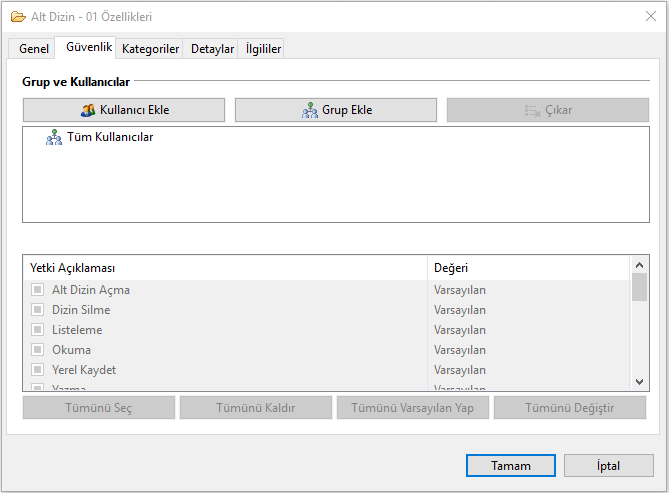669x493 pixels.
Task: Toggle the Dizin Silme checkbox
Action: [x=38, y=310]
